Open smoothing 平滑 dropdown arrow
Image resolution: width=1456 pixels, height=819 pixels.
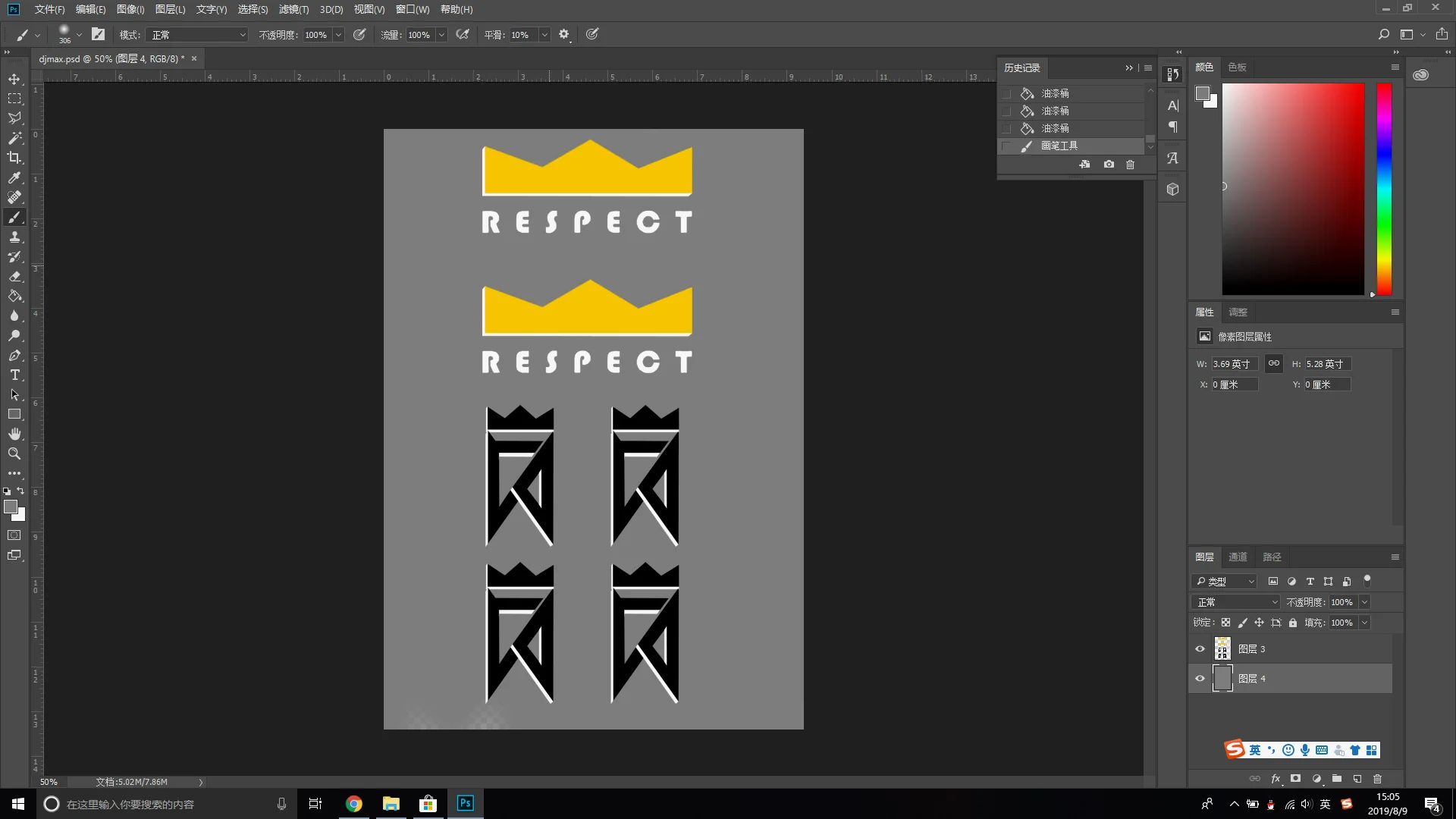tap(544, 35)
